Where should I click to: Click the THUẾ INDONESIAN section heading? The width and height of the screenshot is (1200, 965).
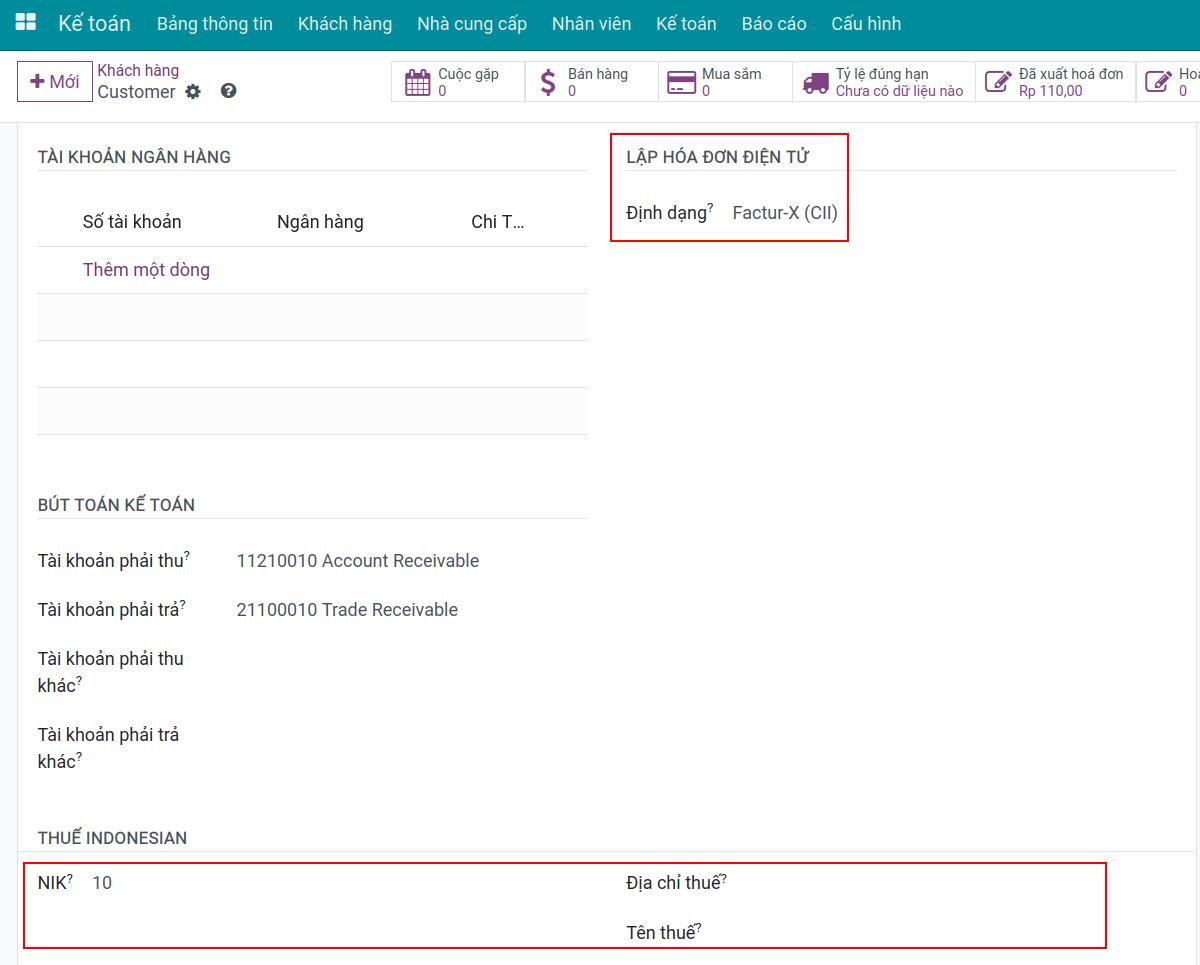pyautogui.click(x=112, y=838)
